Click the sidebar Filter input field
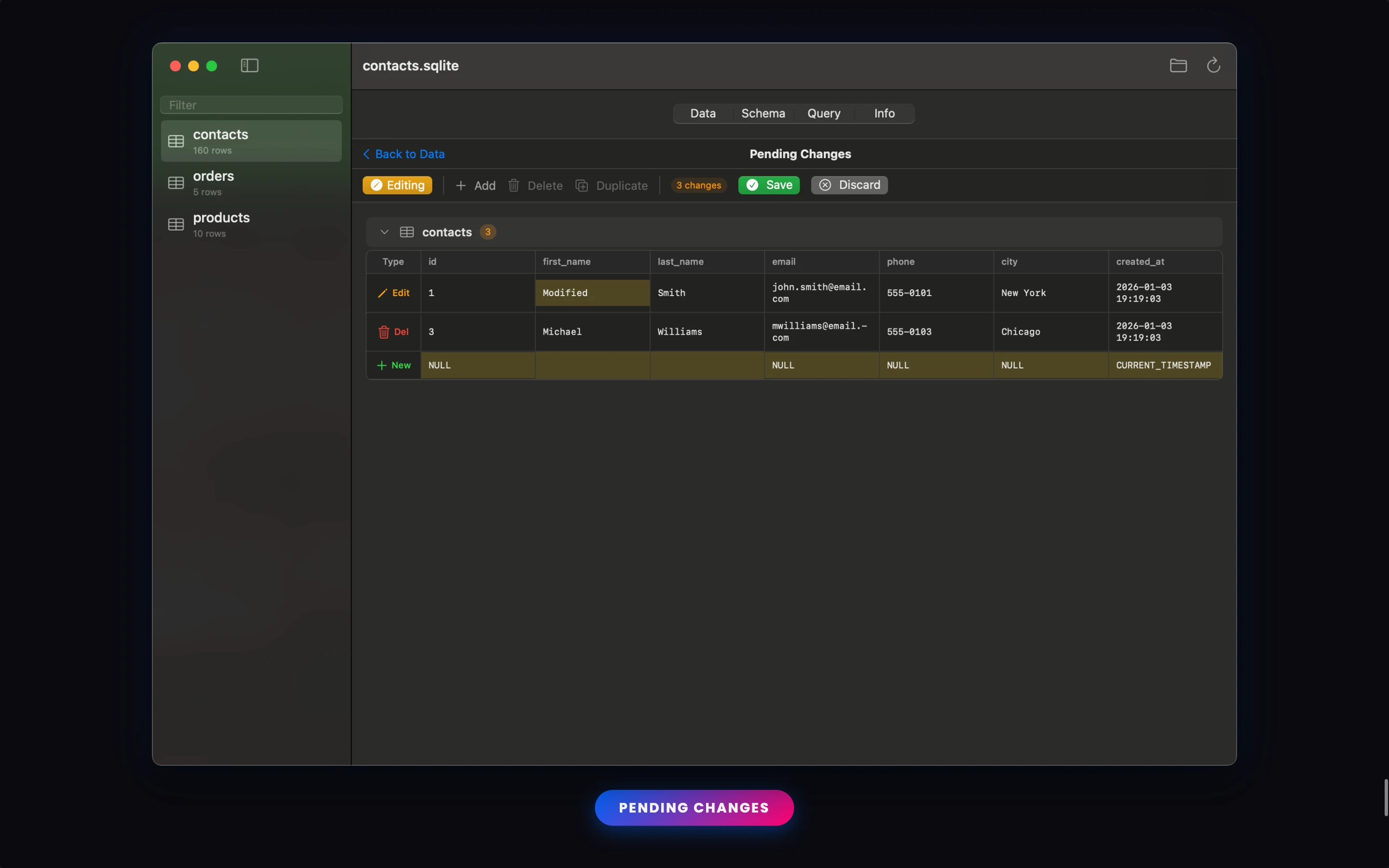The image size is (1389, 868). coord(251,105)
